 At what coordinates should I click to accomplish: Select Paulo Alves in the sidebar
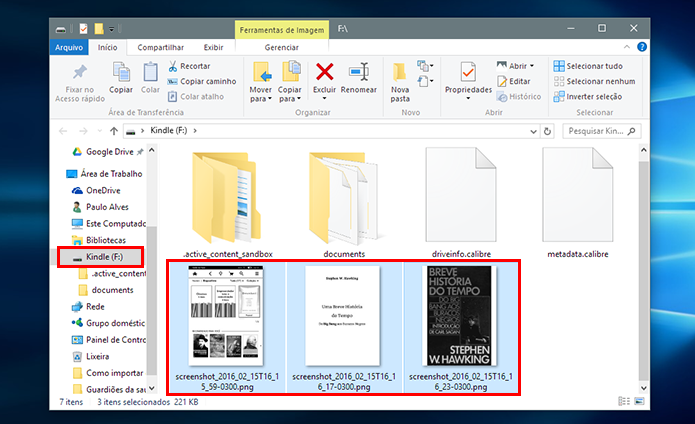pyautogui.click(x=101, y=207)
